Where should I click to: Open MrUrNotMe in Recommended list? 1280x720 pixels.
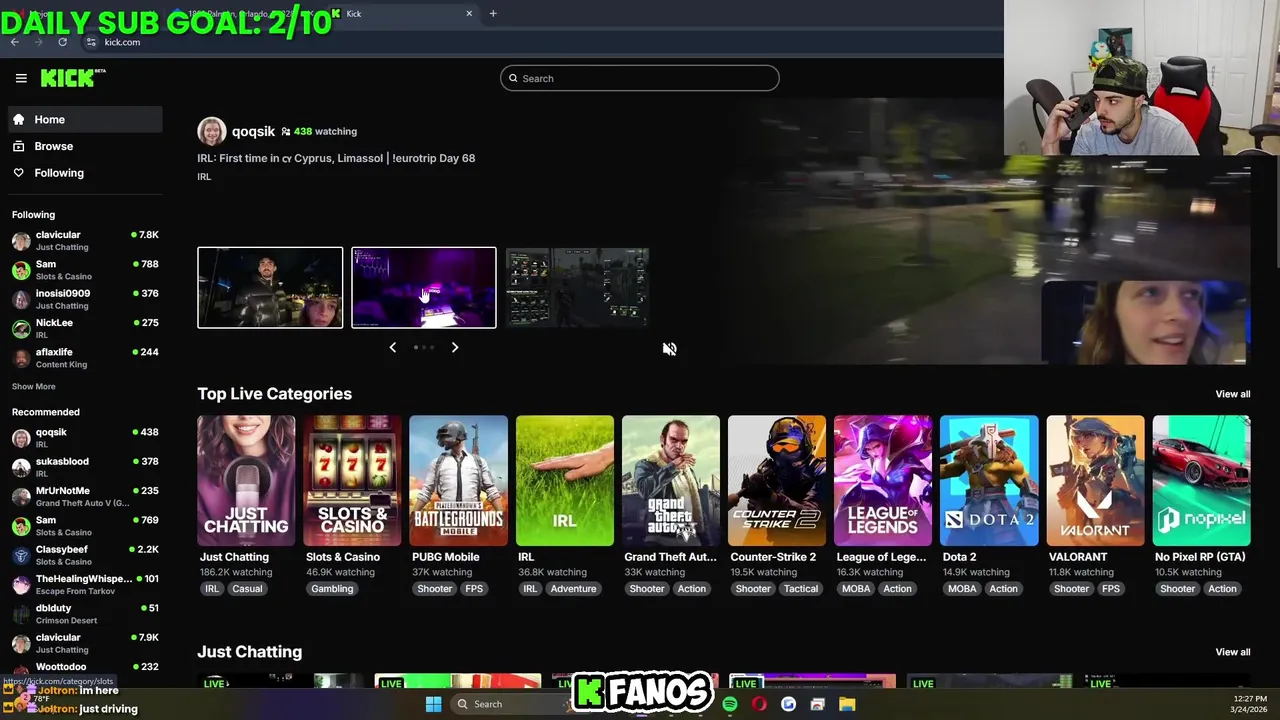[x=85, y=496]
